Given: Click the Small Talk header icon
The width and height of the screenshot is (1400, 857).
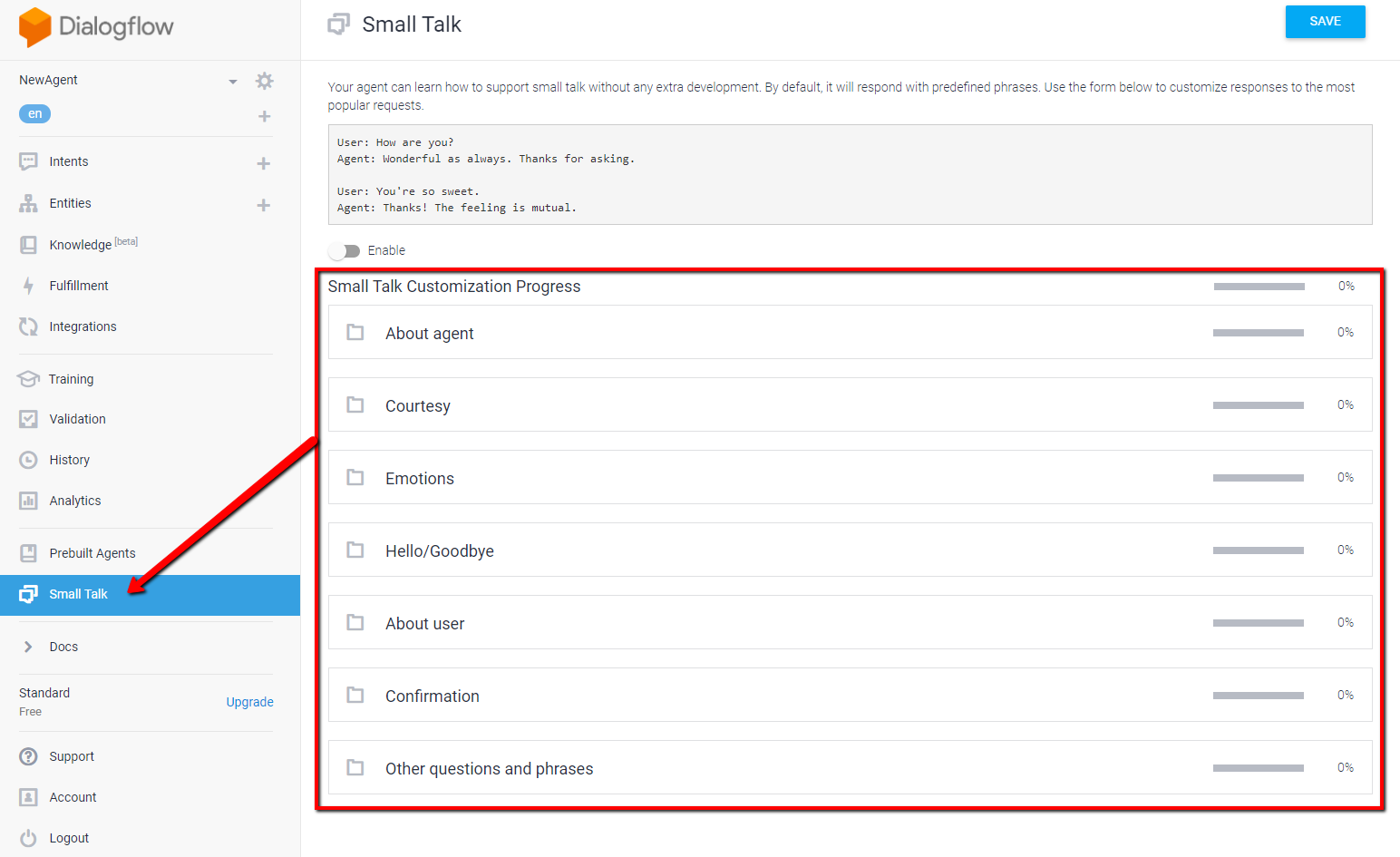Looking at the screenshot, I should pos(338,24).
